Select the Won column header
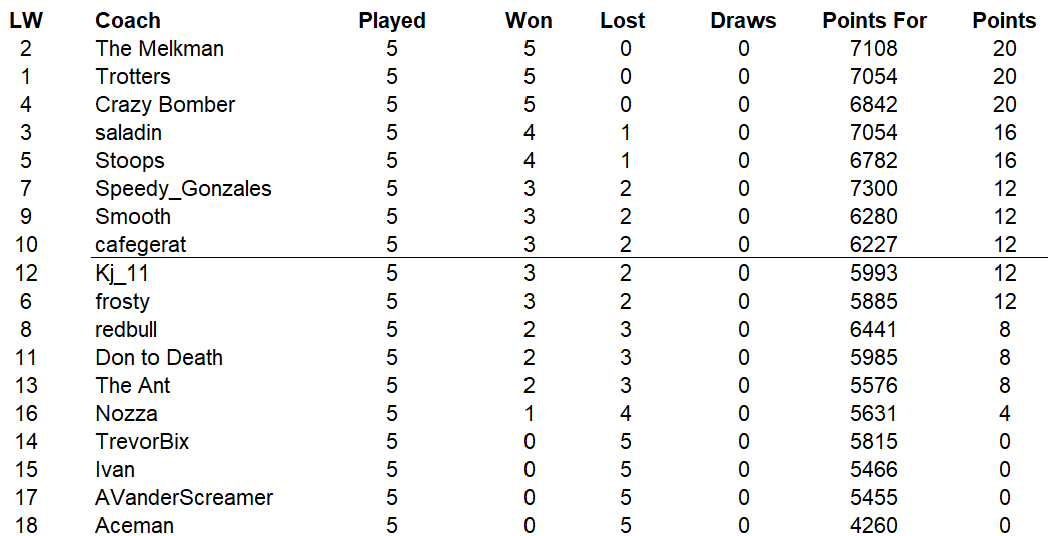The height and width of the screenshot is (536, 1048). 529,20
